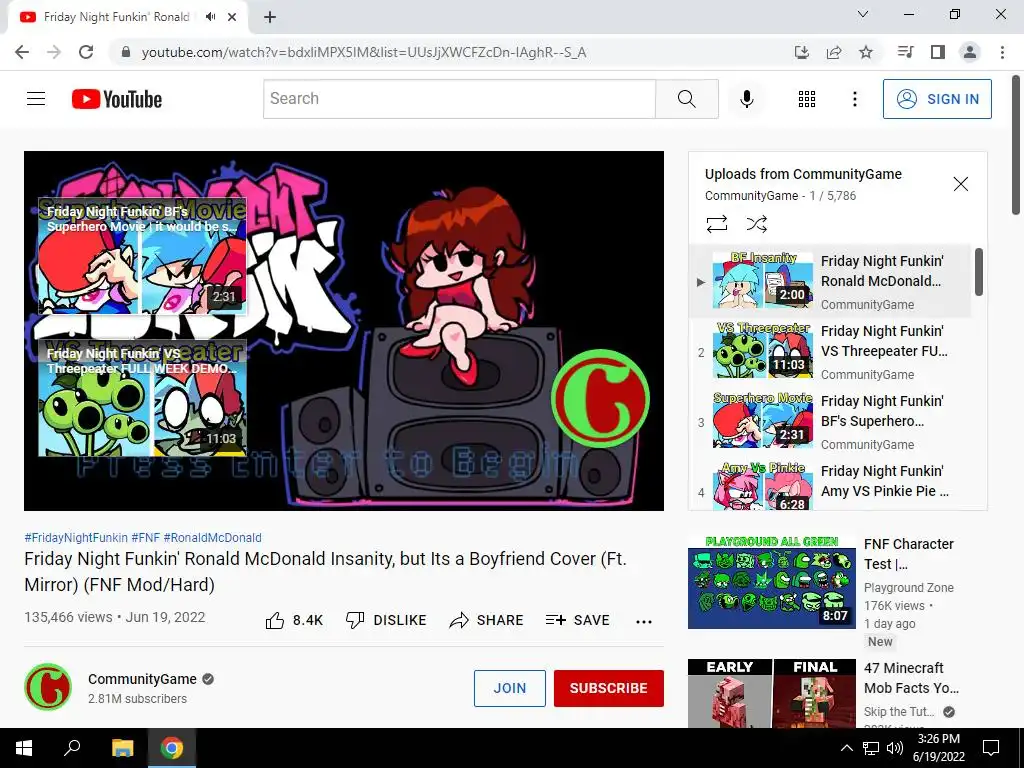Click the DISLIKE thumbs down button
Screen dimensions: 1024x768
coord(385,620)
